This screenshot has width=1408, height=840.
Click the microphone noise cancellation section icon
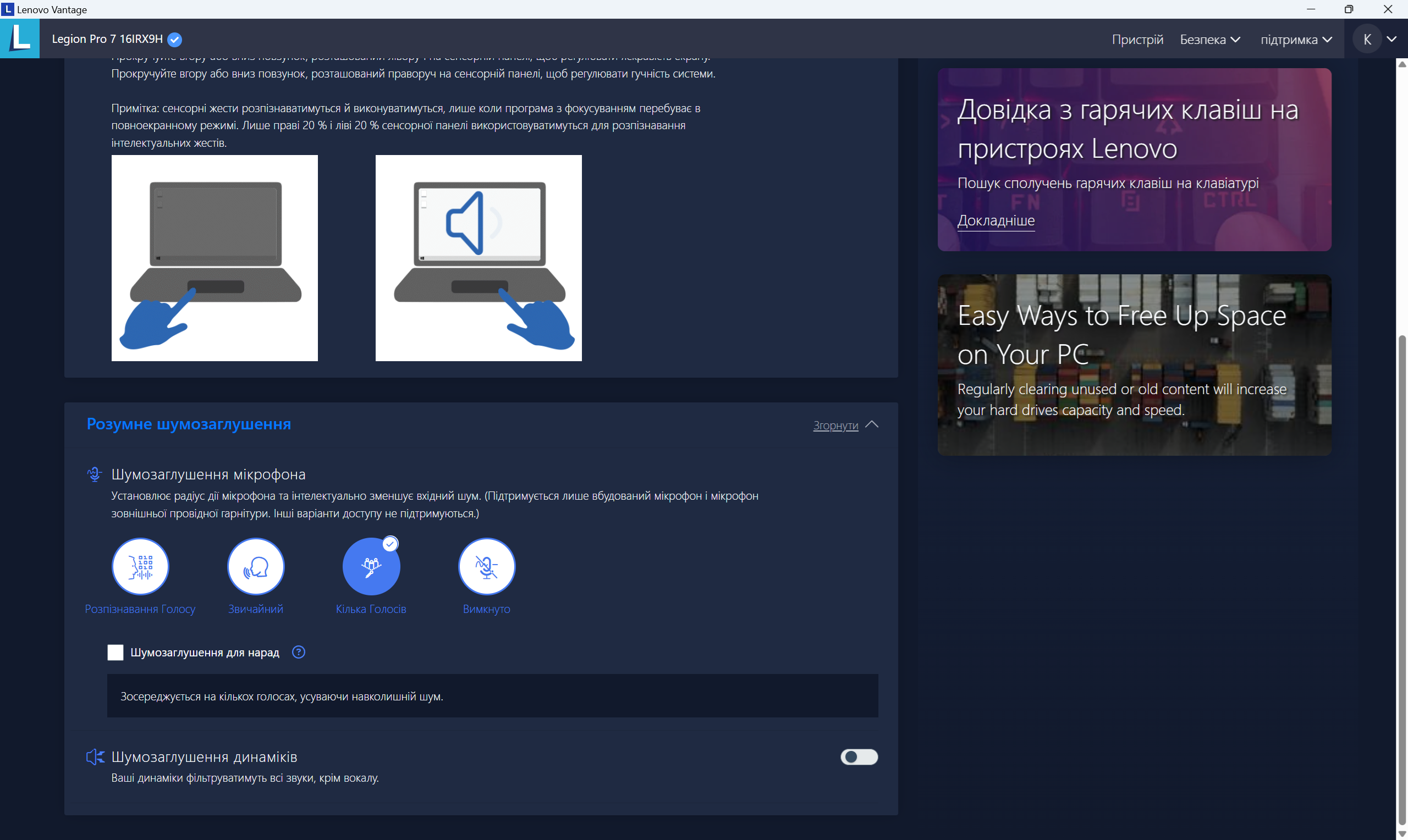pos(94,474)
